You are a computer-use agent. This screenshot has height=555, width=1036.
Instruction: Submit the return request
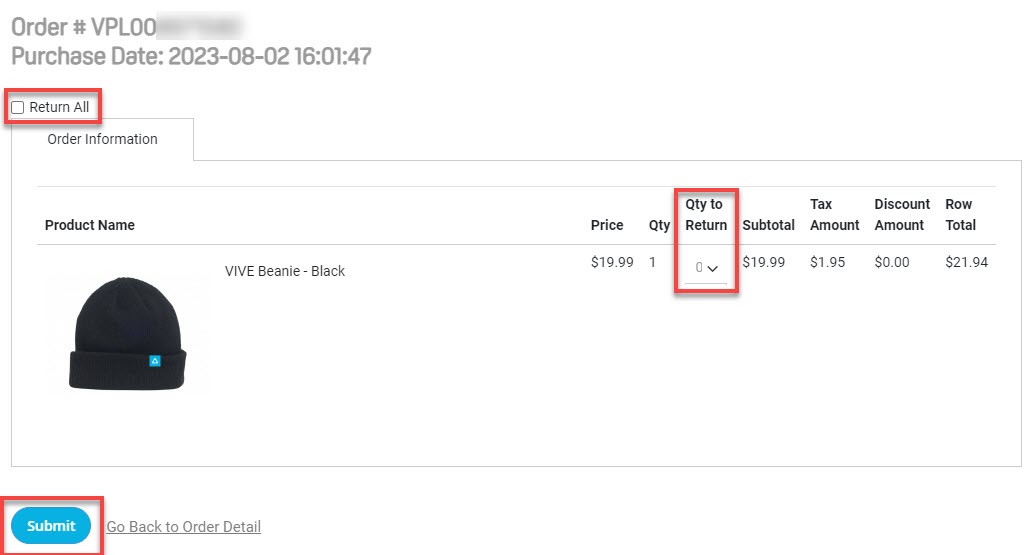point(51,526)
